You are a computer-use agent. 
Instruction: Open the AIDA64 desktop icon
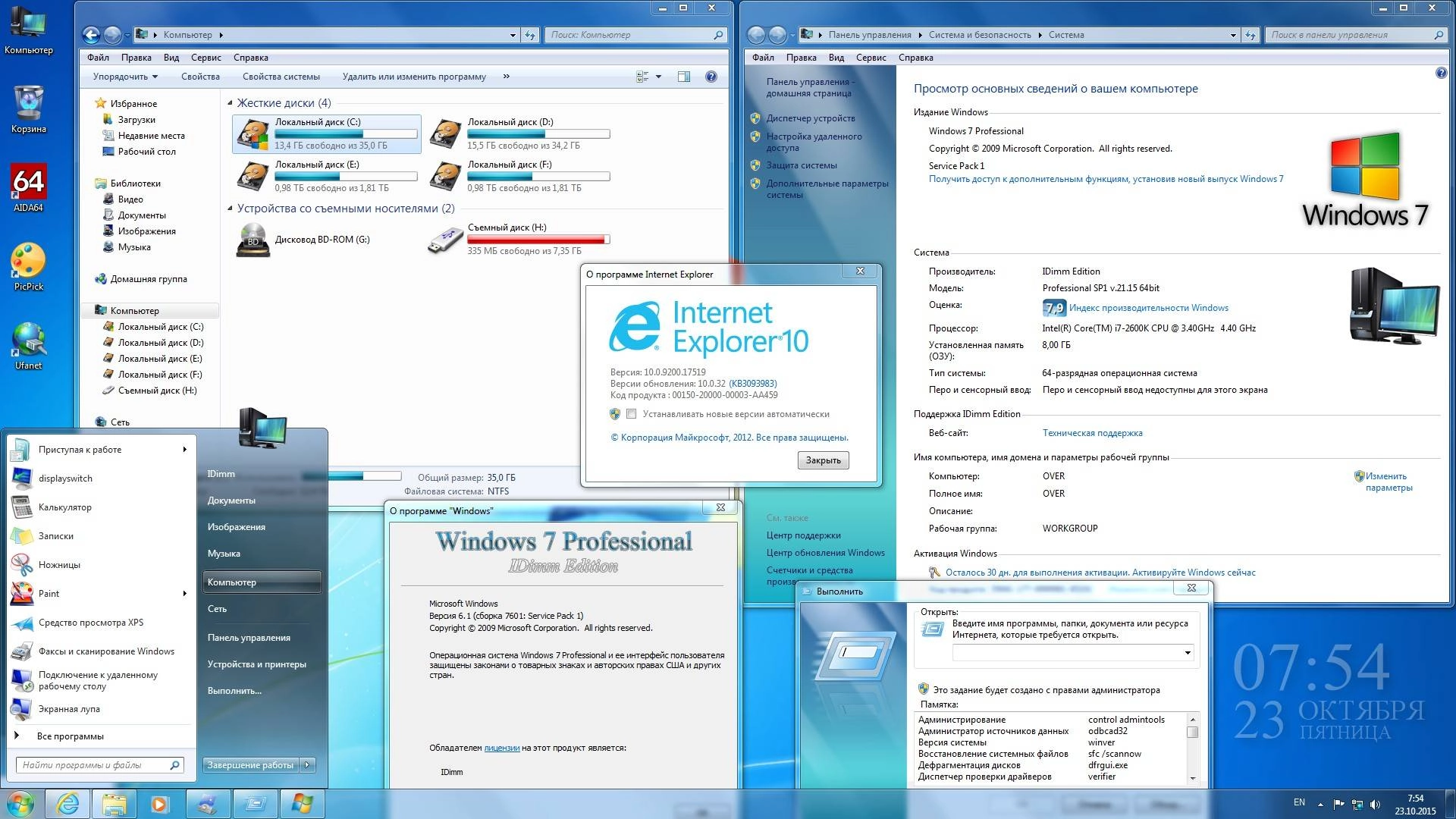click(28, 187)
